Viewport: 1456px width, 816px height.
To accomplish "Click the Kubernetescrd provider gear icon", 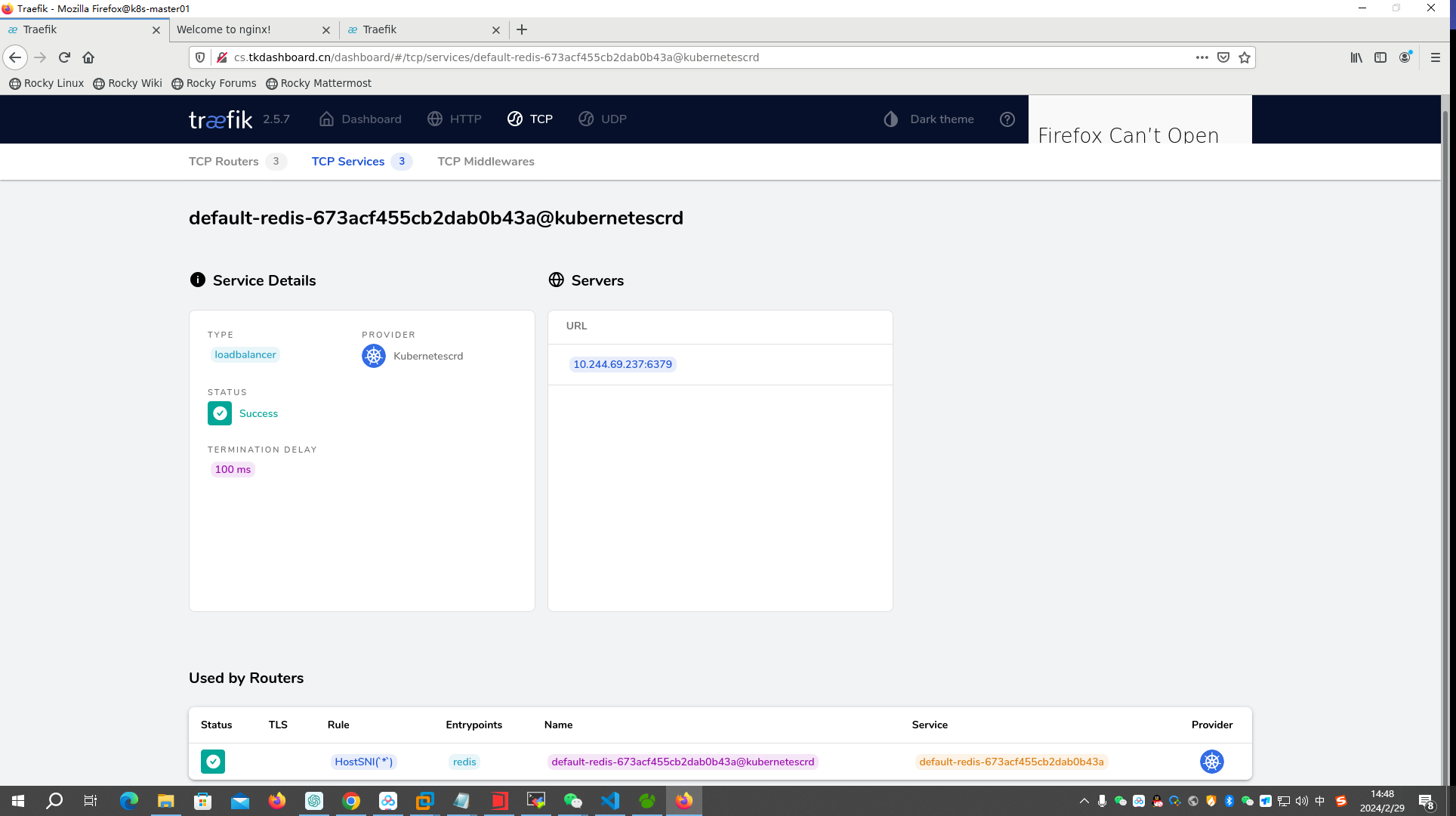I will (374, 356).
